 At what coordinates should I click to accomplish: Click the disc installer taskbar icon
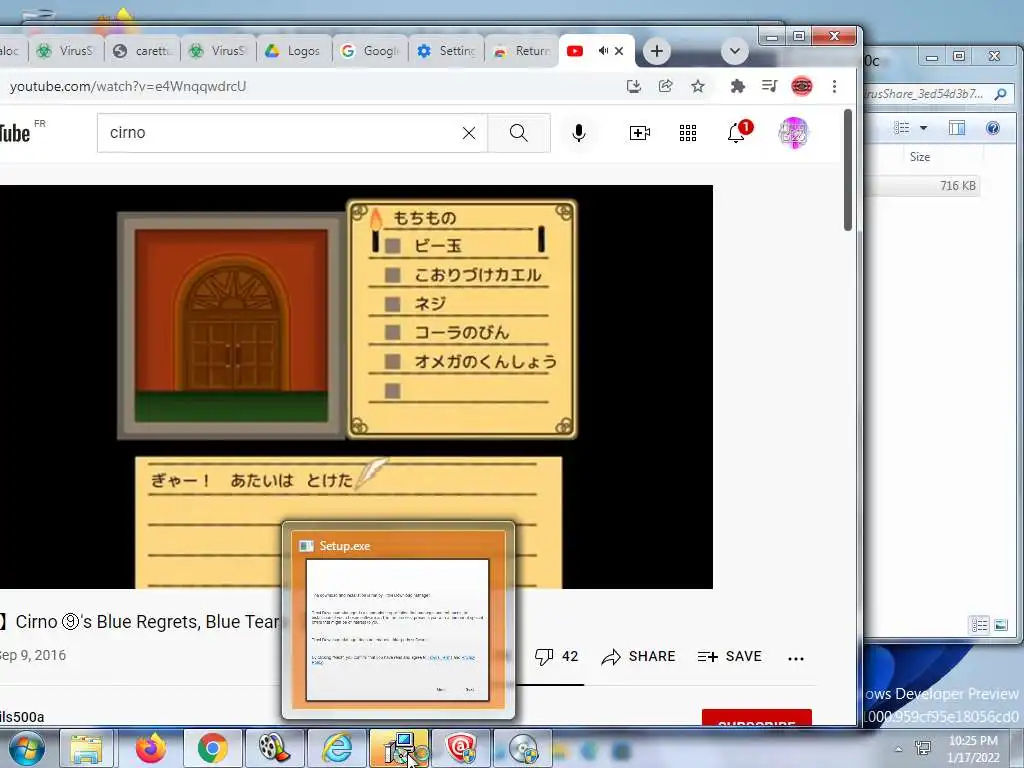pyautogui.click(x=523, y=748)
